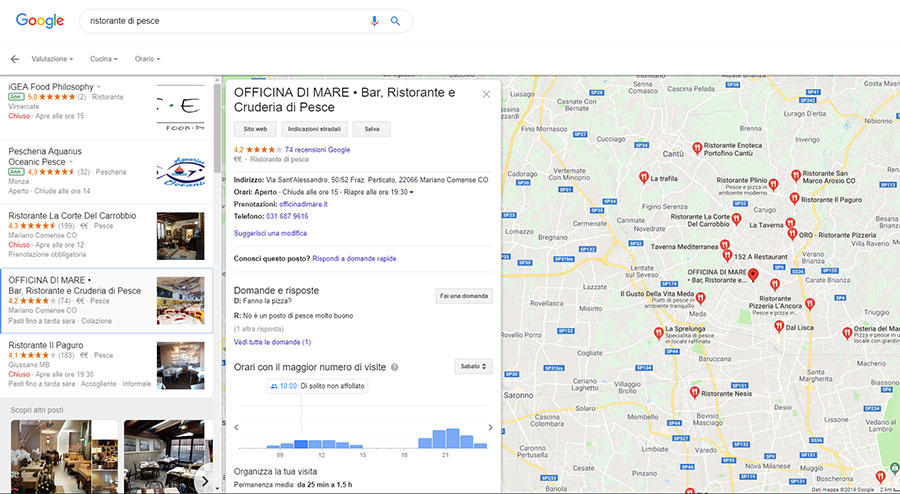Click the (1 altra risposta) text

click(258, 329)
